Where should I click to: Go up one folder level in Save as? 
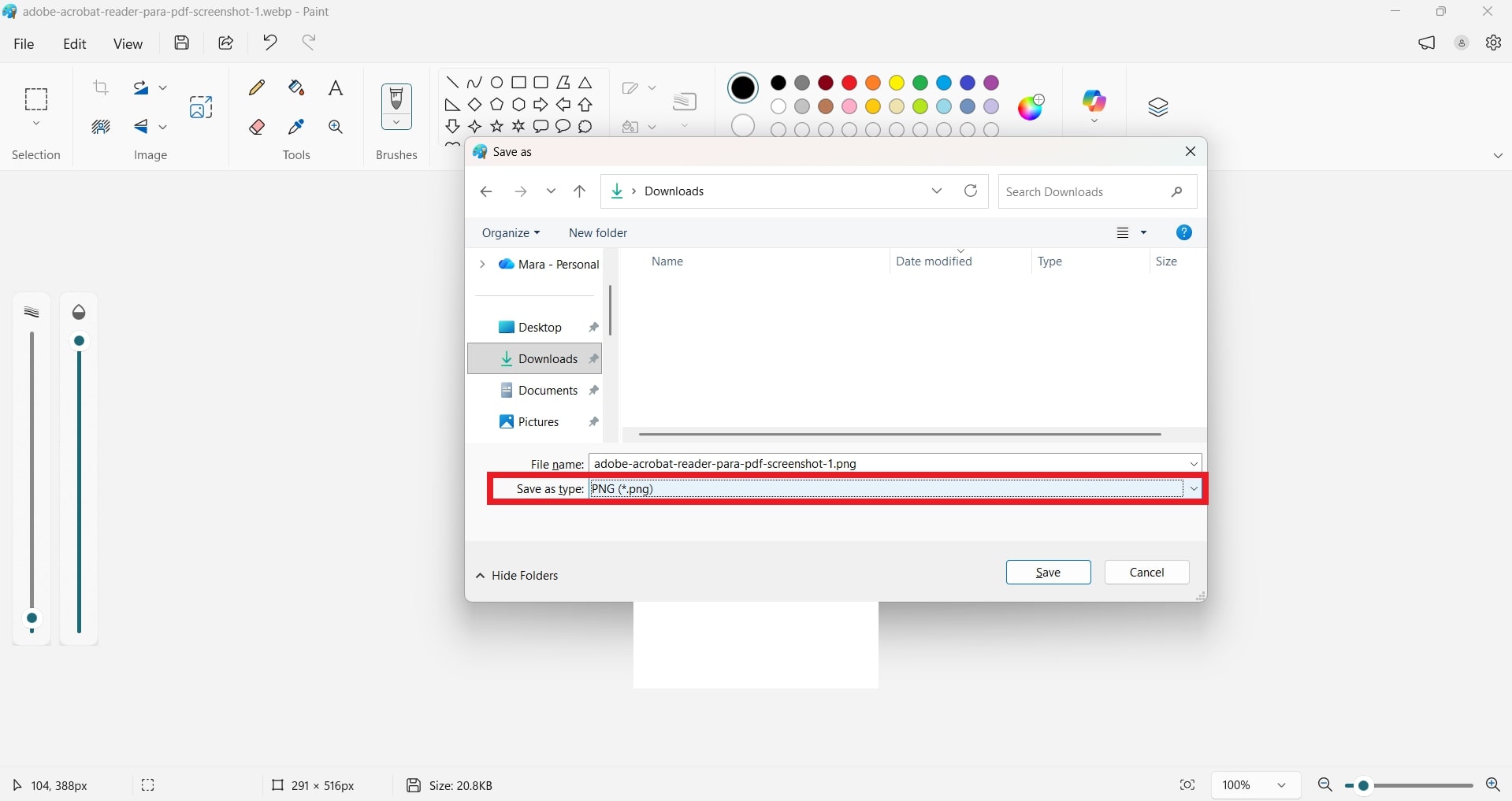coord(580,191)
